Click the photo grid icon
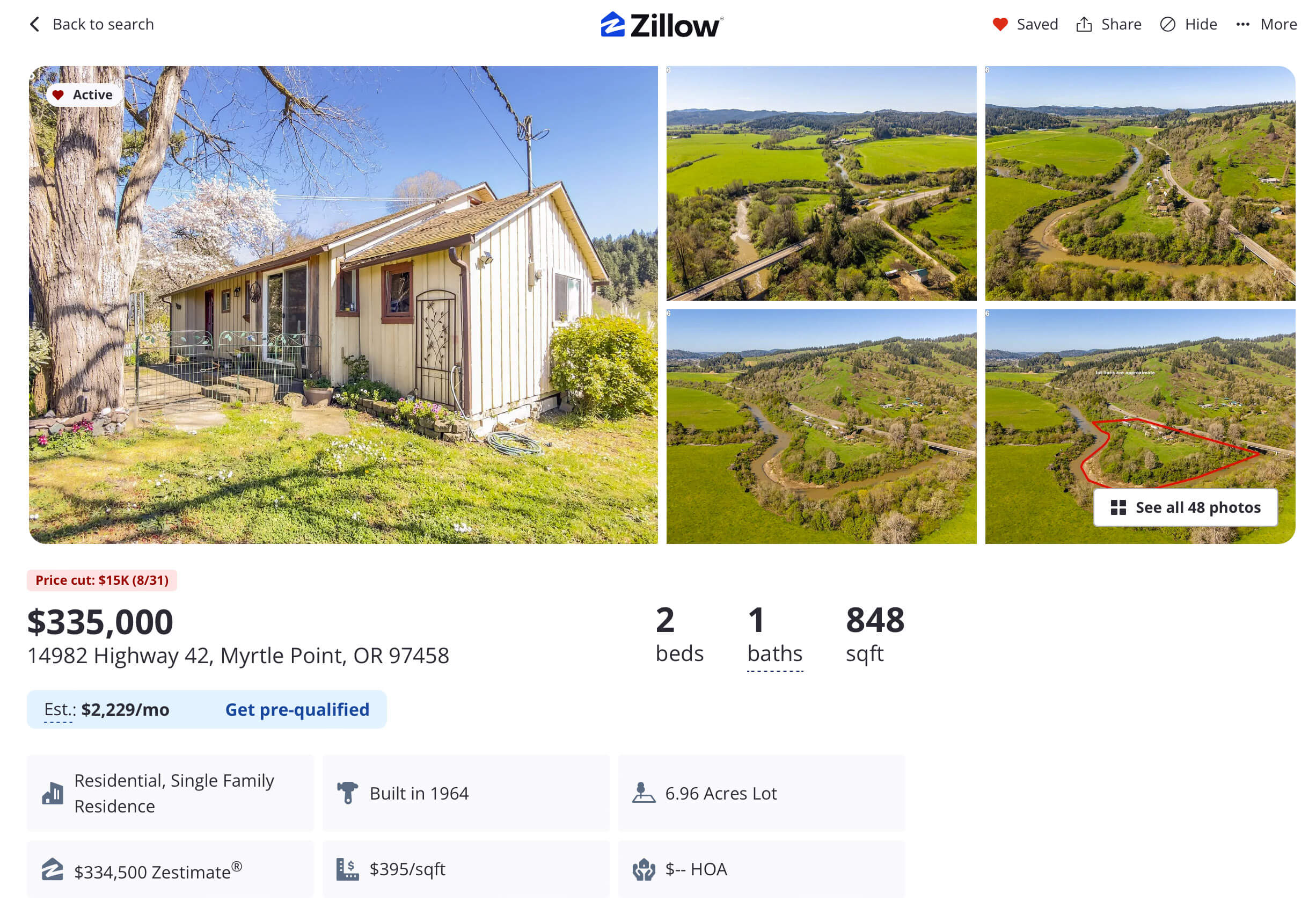This screenshot has height=908, width=1316. [x=1117, y=507]
